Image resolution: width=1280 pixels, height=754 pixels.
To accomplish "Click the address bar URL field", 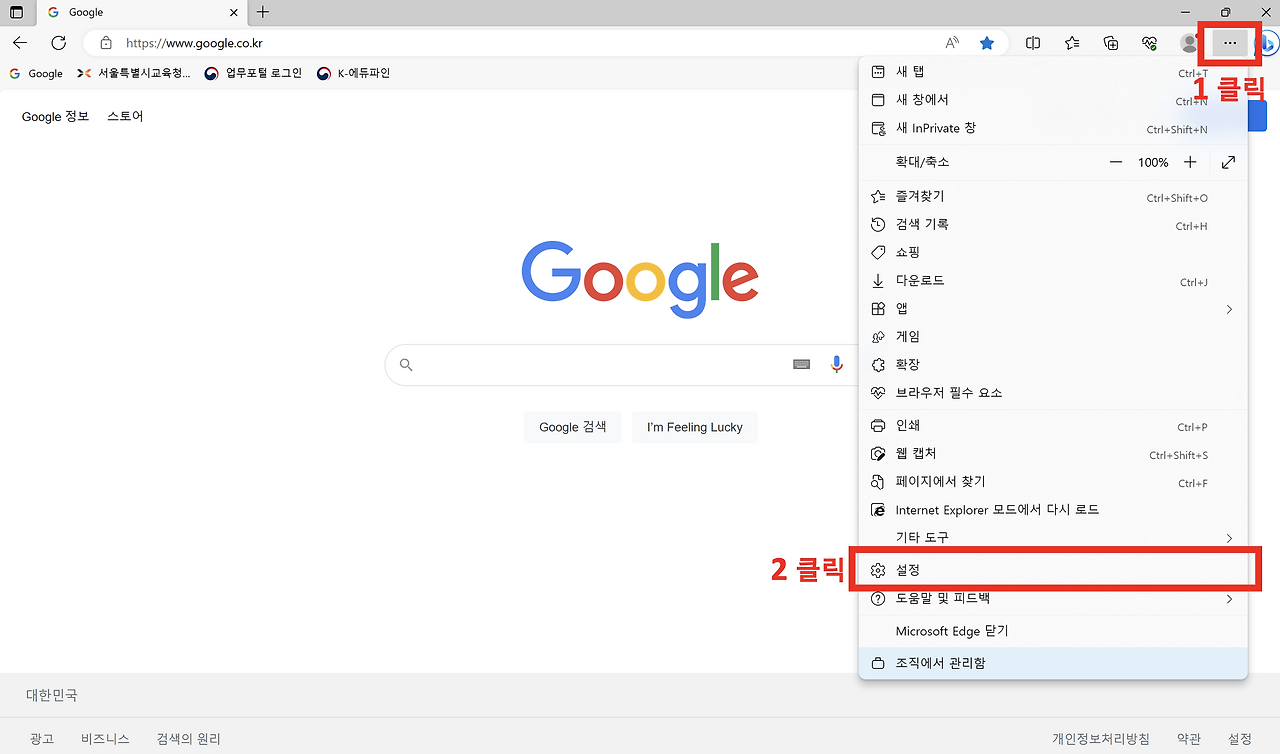I will coord(530,43).
